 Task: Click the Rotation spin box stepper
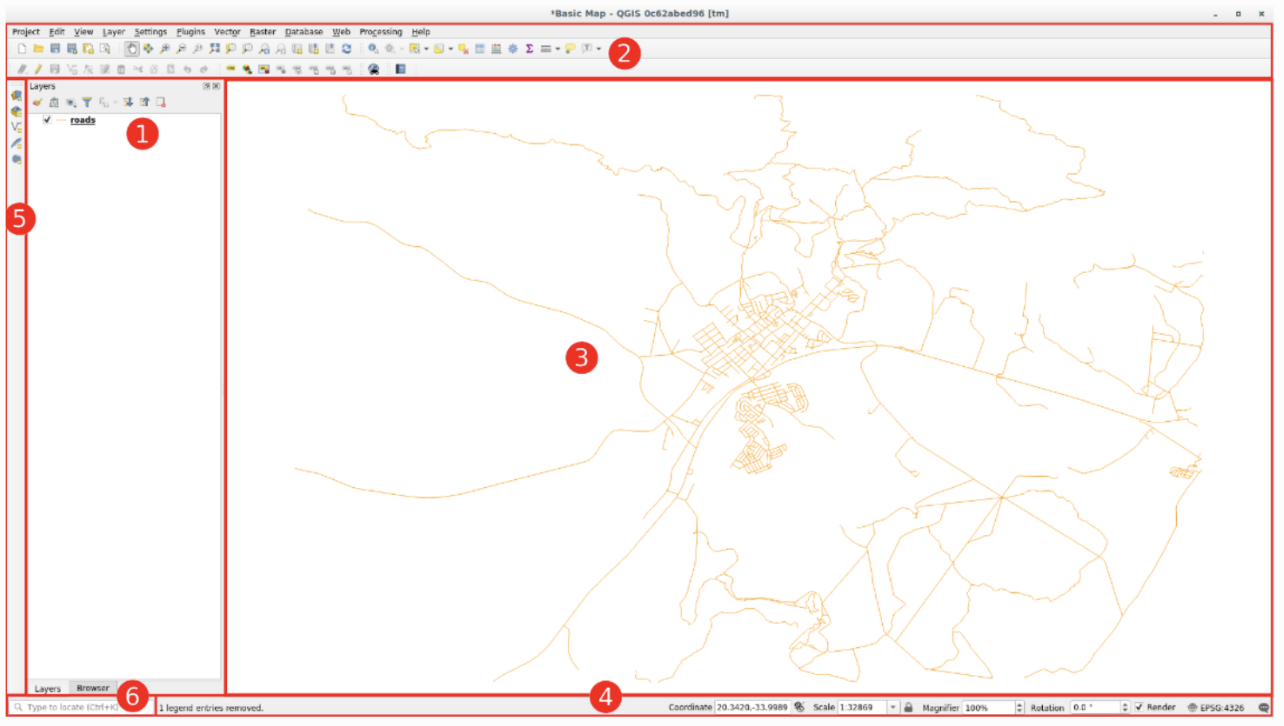(1125, 707)
